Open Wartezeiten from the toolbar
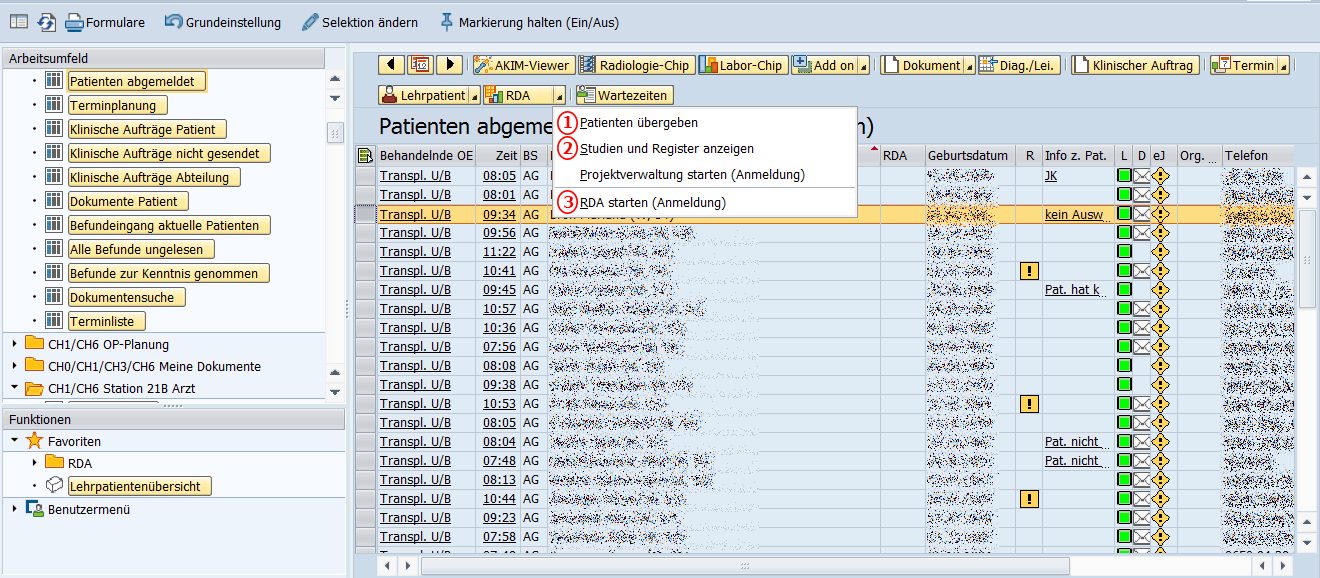This screenshot has height=578, width=1320. 623,95
